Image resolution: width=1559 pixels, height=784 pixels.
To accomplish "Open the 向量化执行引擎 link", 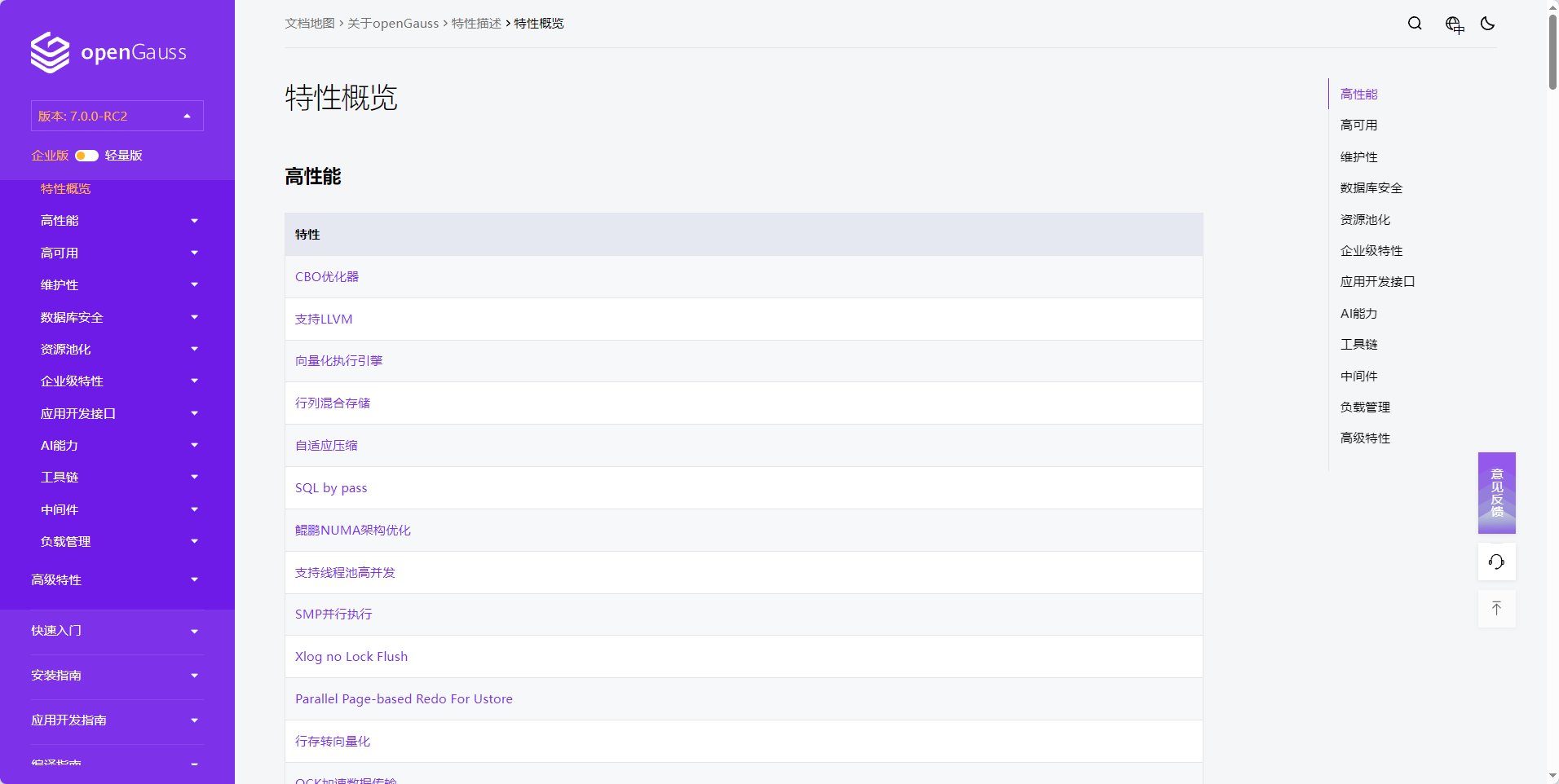I will [339, 361].
